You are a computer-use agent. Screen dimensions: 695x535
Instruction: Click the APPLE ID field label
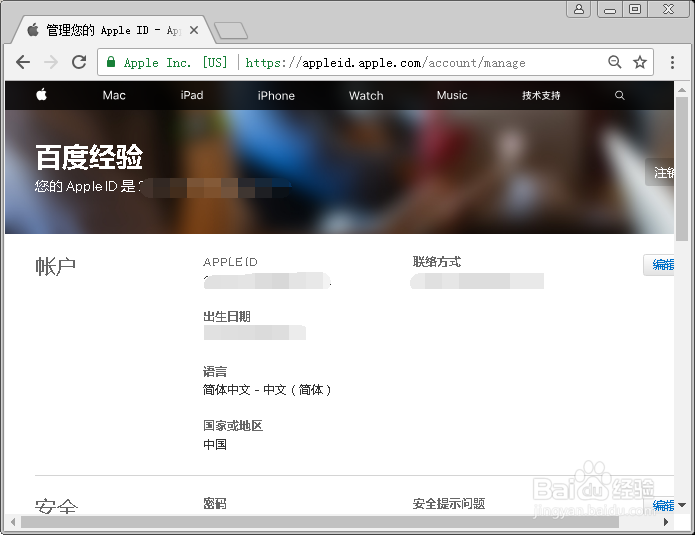click(230, 262)
